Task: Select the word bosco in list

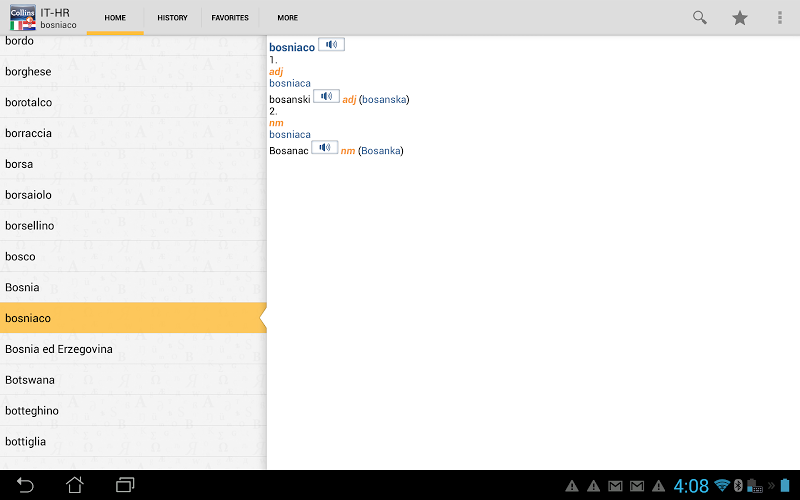Action: point(133,257)
